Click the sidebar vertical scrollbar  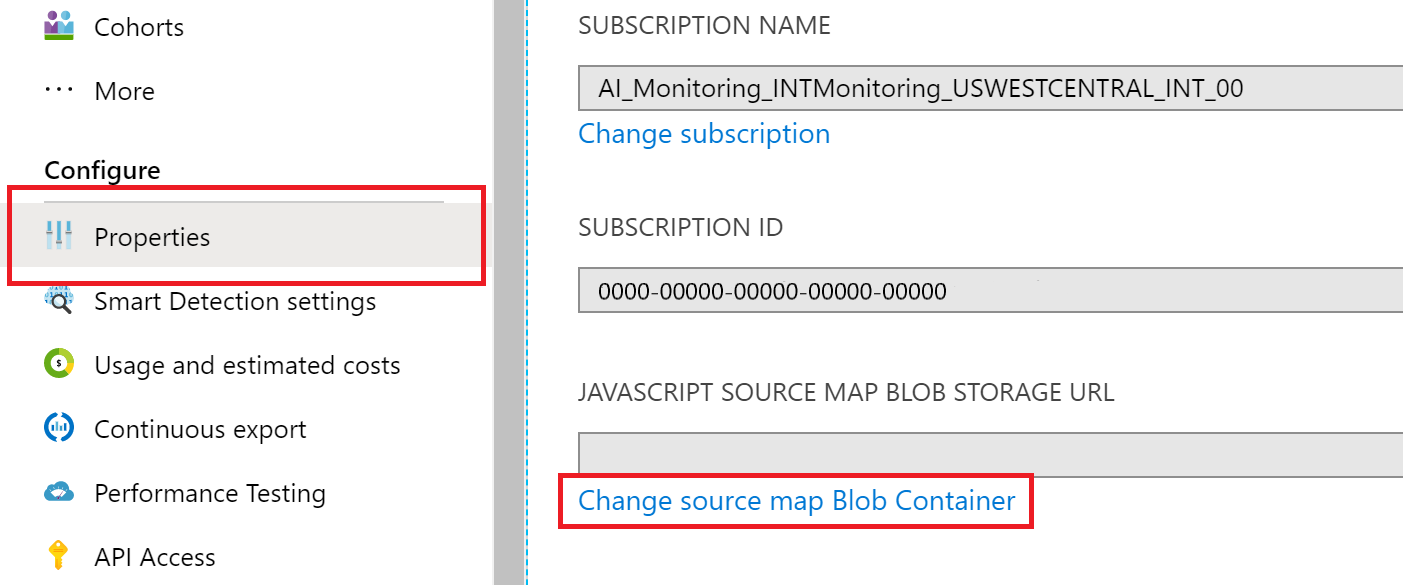click(510, 292)
